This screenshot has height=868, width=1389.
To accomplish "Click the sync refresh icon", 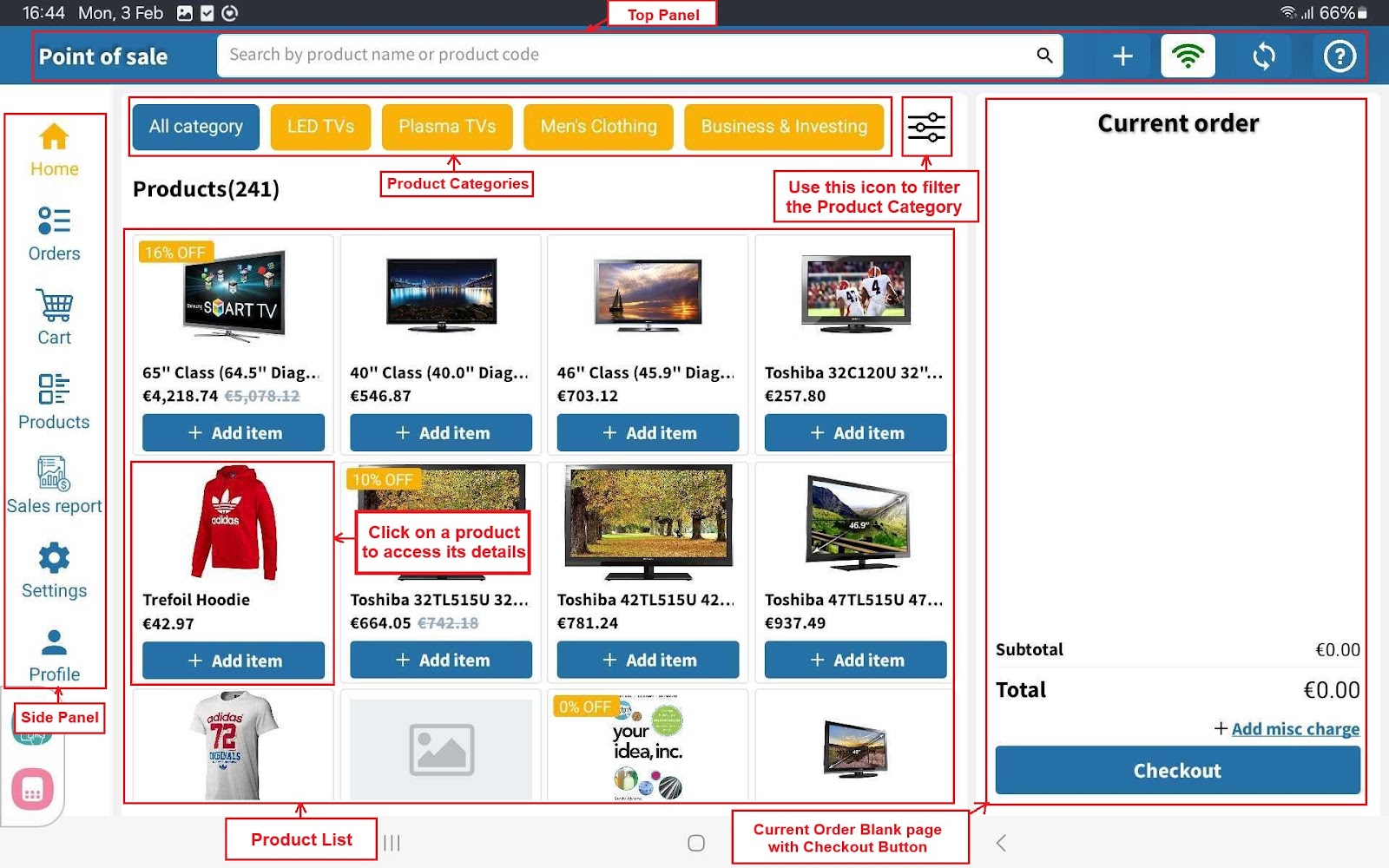I will click(1264, 56).
